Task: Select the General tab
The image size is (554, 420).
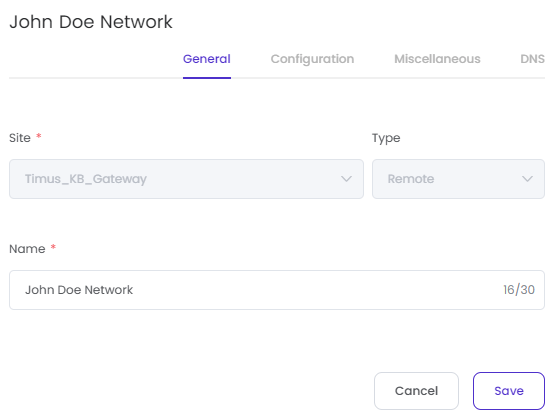Action: pos(207,59)
